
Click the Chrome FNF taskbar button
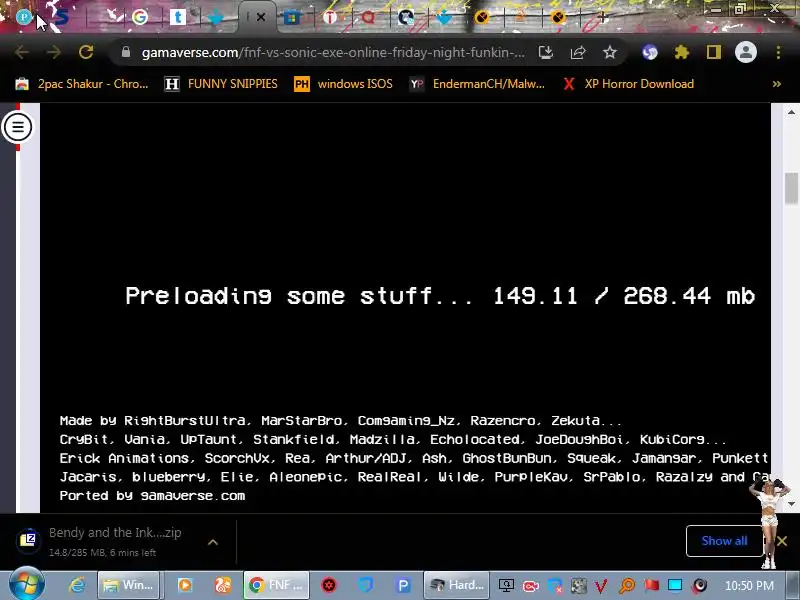click(276, 585)
